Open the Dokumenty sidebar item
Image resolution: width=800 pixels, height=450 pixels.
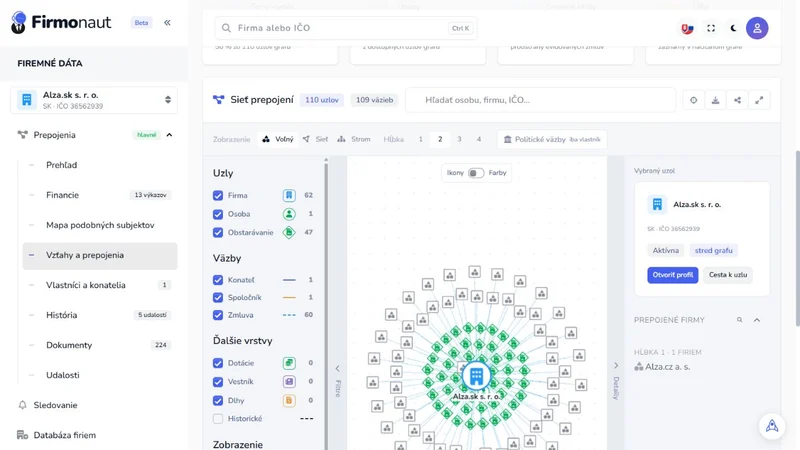coord(100,345)
